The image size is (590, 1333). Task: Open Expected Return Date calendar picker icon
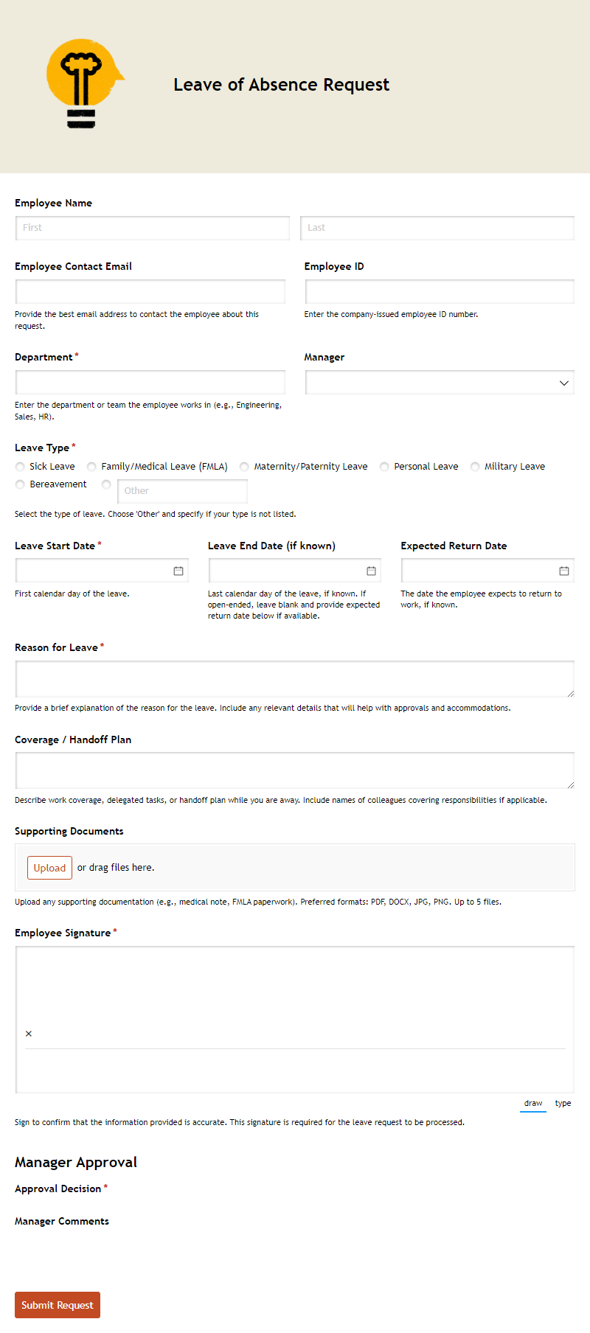pos(564,571)
